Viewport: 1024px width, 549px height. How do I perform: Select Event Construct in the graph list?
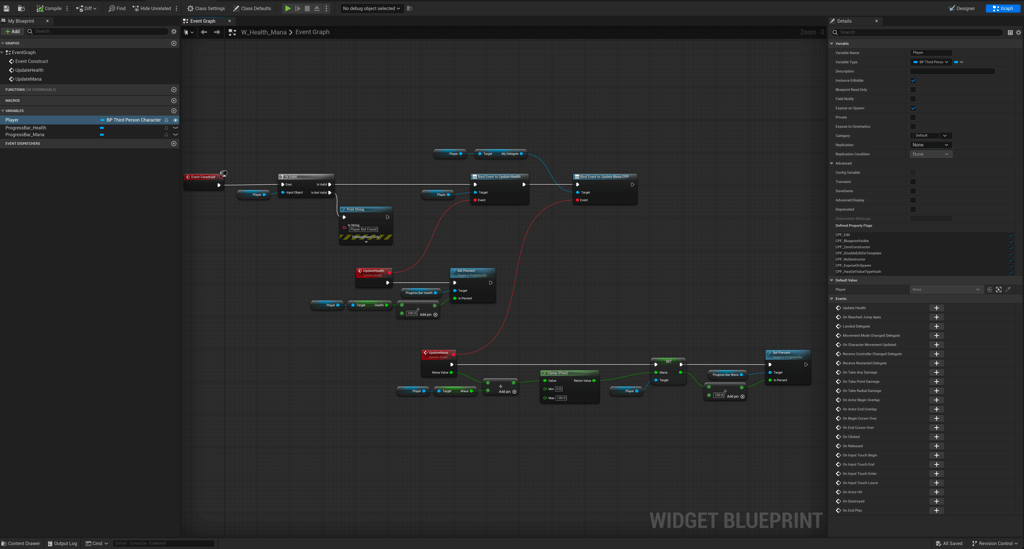[x=31, y=61]
